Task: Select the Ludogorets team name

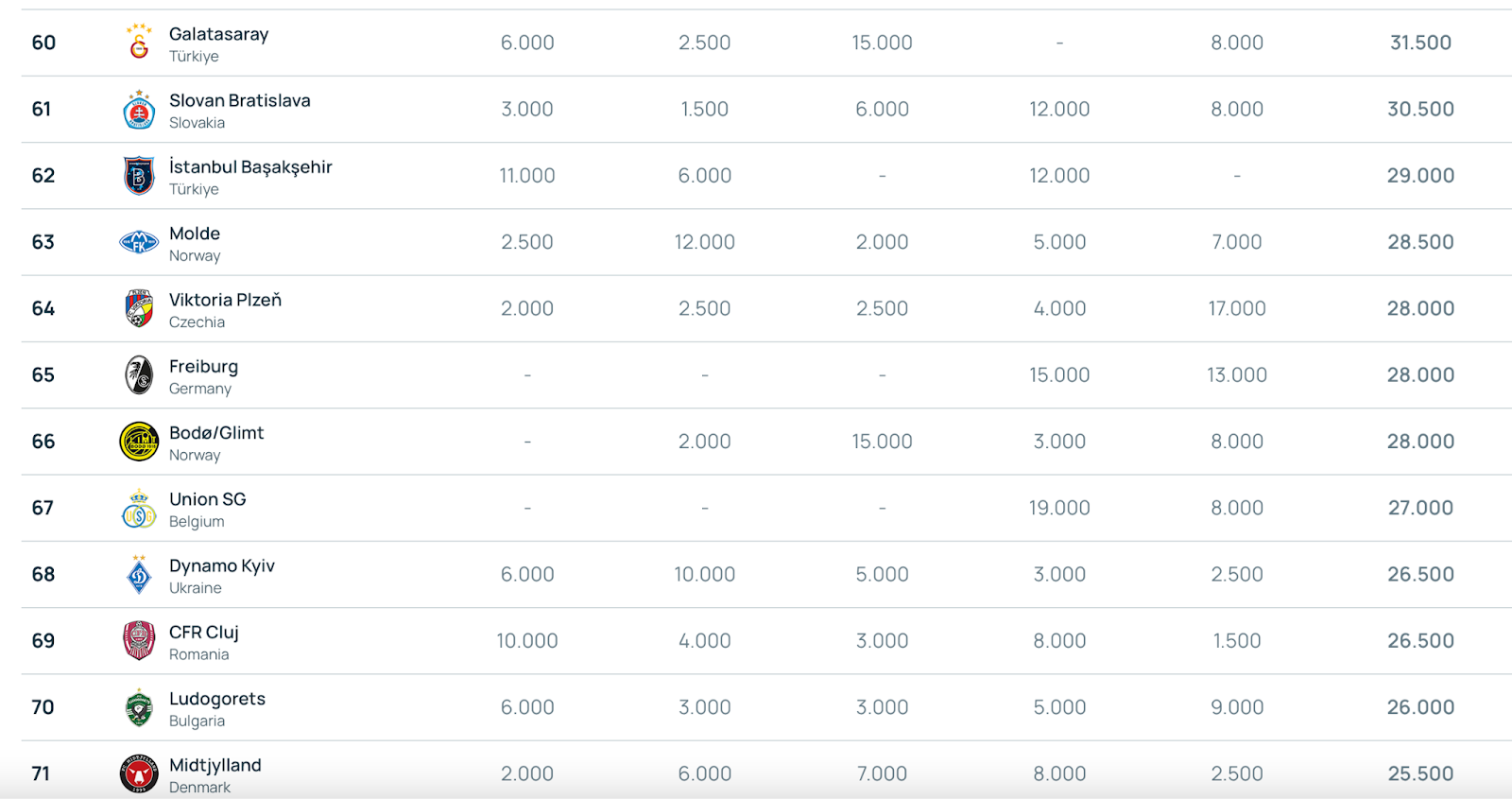Action: [x=217, y=699]
